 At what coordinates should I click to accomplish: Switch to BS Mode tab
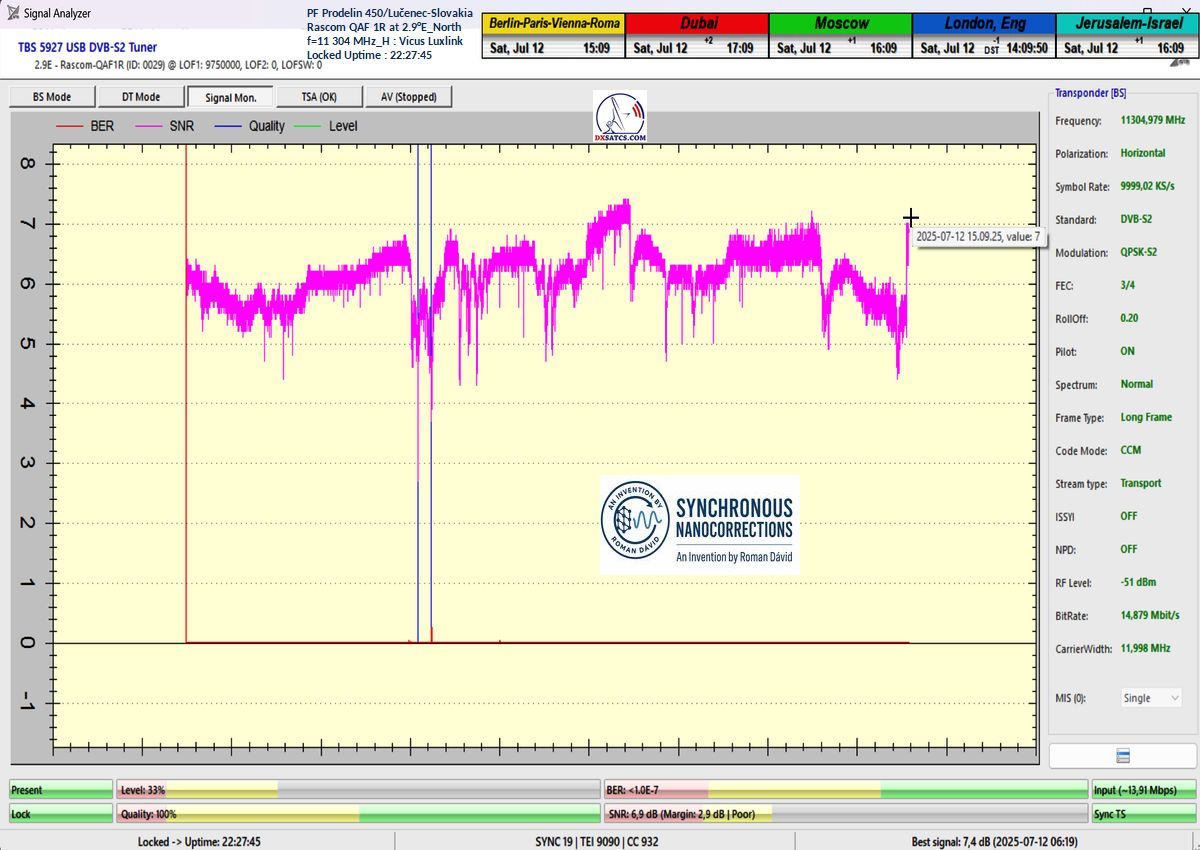tap(52, 97)
